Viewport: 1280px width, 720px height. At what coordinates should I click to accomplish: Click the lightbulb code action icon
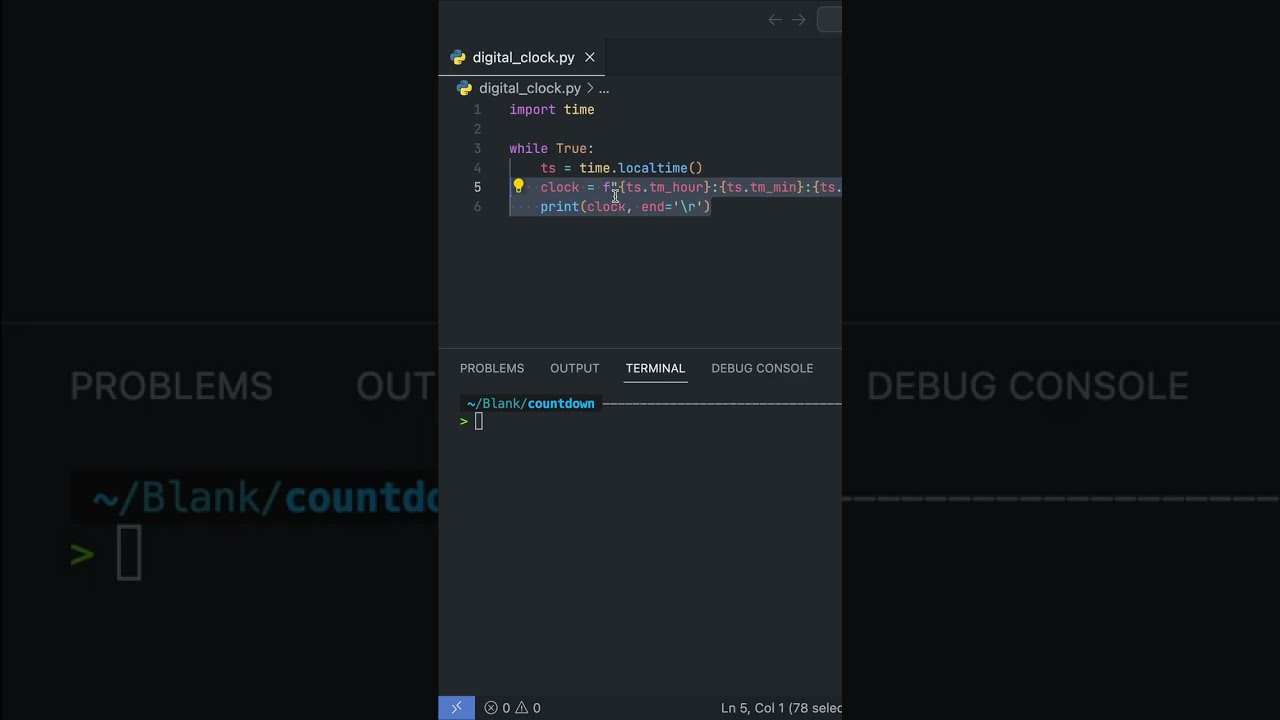tap(518, 186)
